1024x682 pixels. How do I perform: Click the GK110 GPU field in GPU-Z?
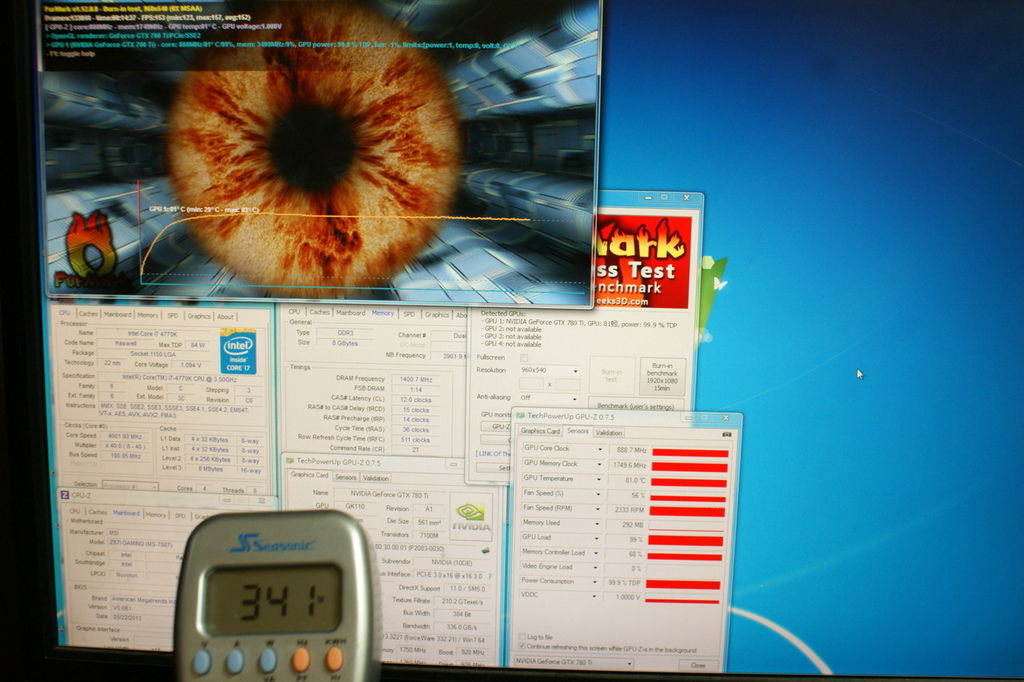(355, 506)
